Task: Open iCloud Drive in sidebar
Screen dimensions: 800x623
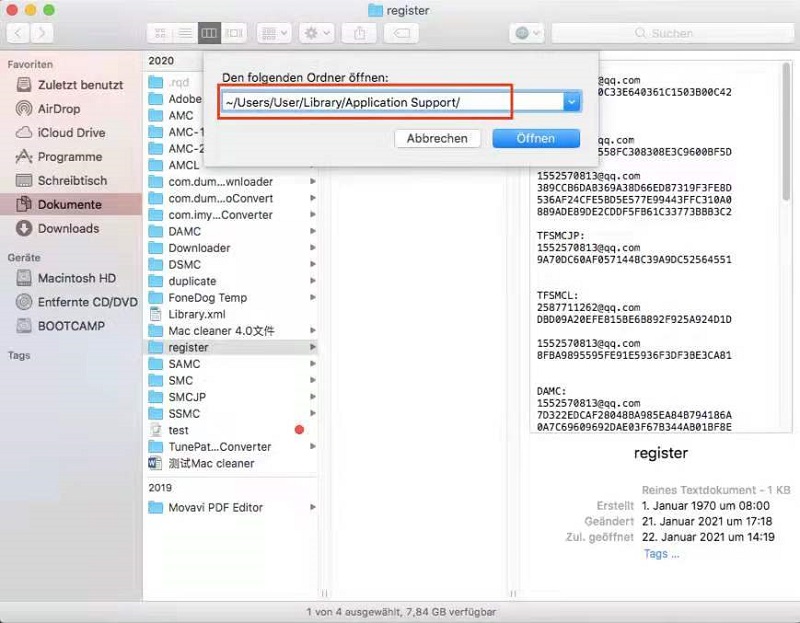Action: (x=61, y=133)
